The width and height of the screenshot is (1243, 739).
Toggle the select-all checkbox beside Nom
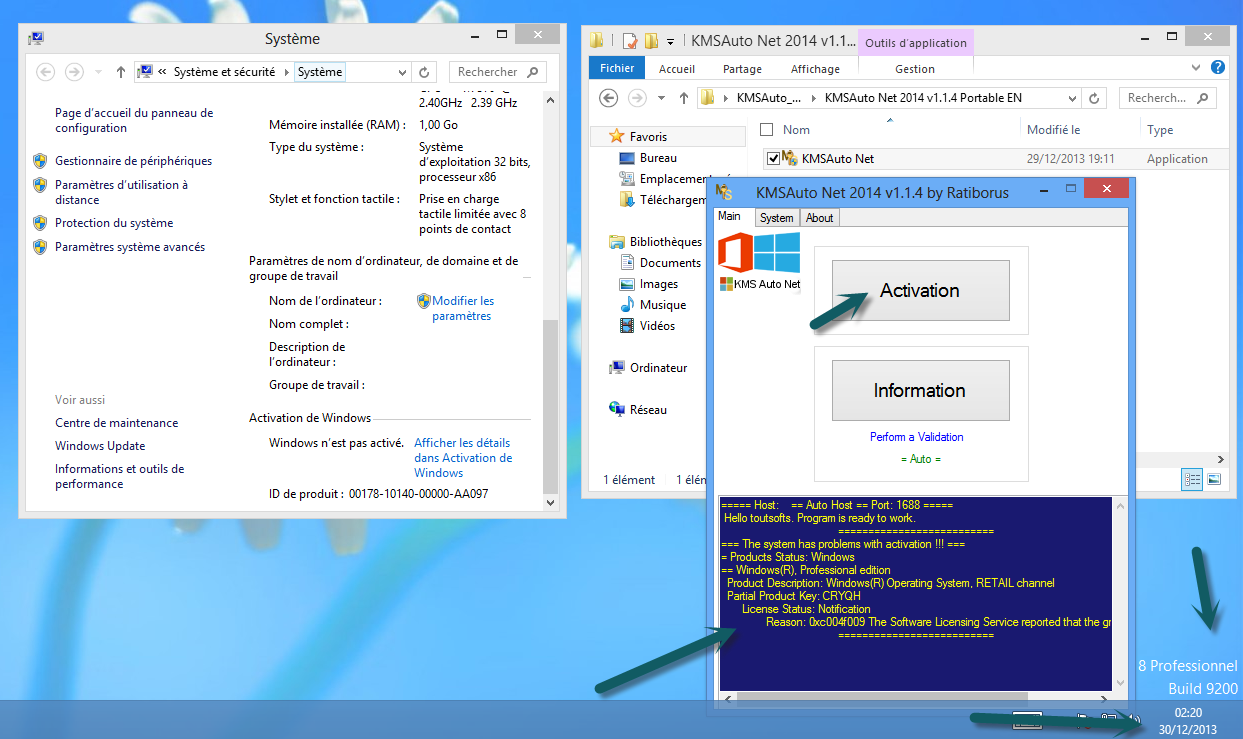(767, 129)
